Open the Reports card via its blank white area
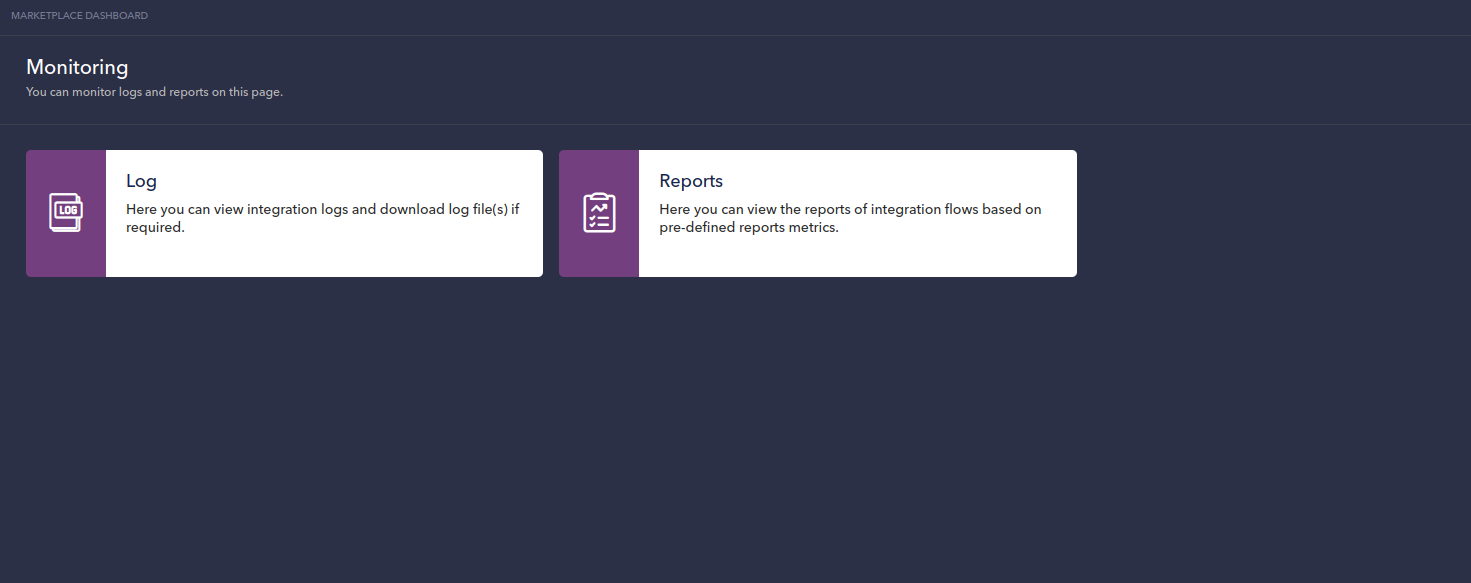Screen dimensions: 1471x583 (x=950, y=258)
